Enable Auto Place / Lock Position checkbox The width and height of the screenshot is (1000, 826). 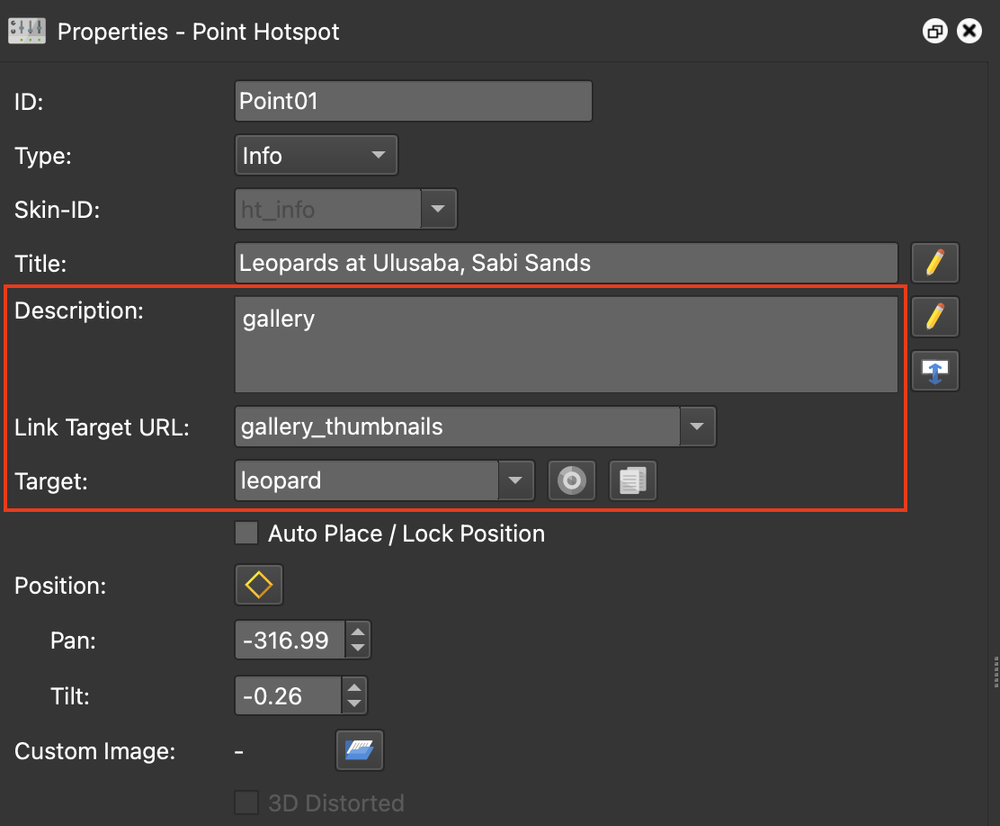point(246,533)
